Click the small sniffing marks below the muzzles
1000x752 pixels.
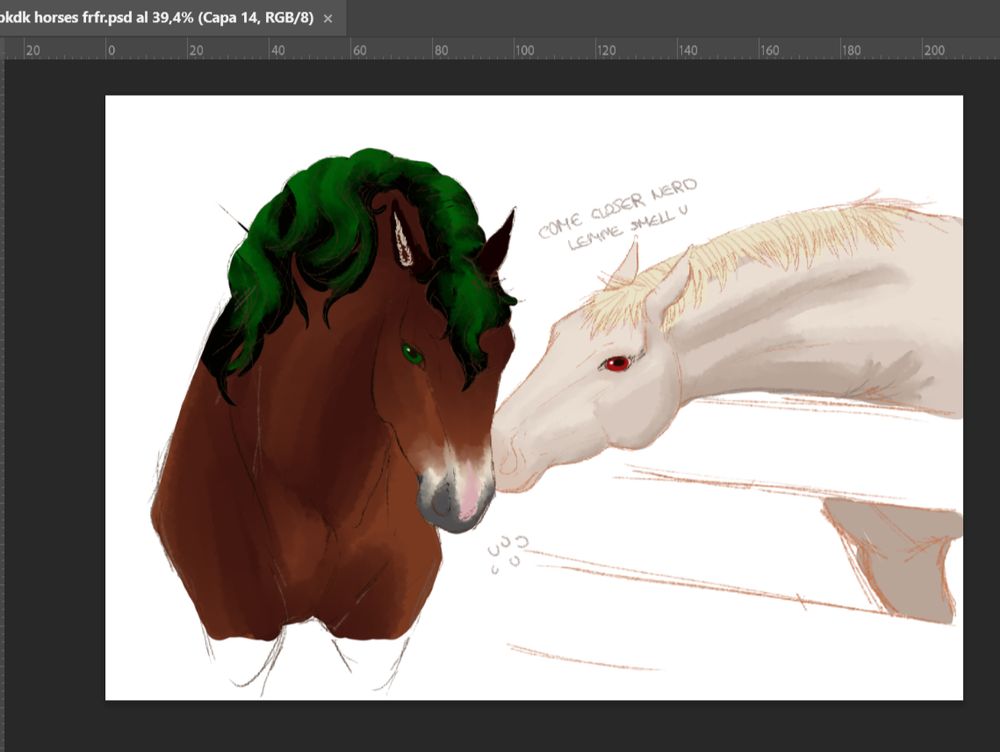point(508,552)
